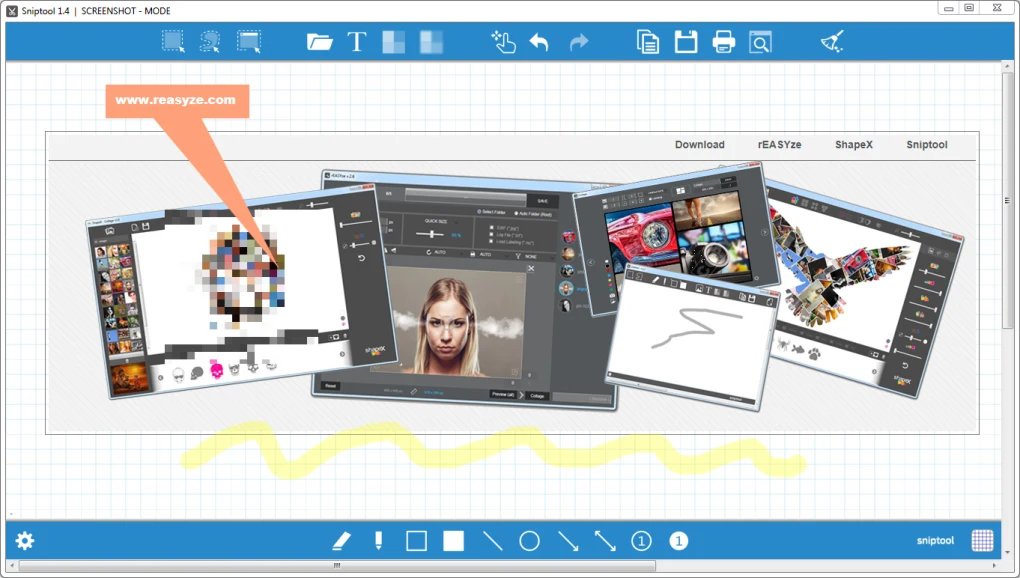
Task: Select the freehand snip tool
Action: point(208,41)
